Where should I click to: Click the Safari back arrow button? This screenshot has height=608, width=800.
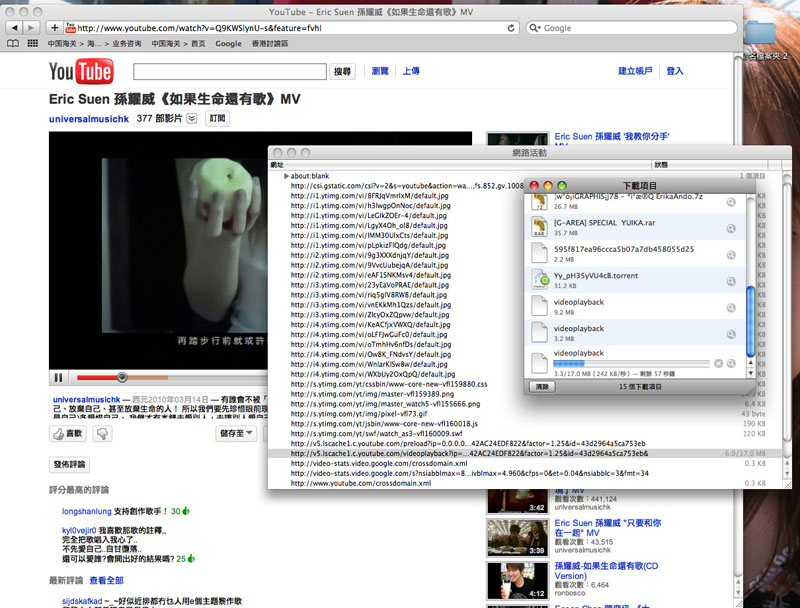14,27
